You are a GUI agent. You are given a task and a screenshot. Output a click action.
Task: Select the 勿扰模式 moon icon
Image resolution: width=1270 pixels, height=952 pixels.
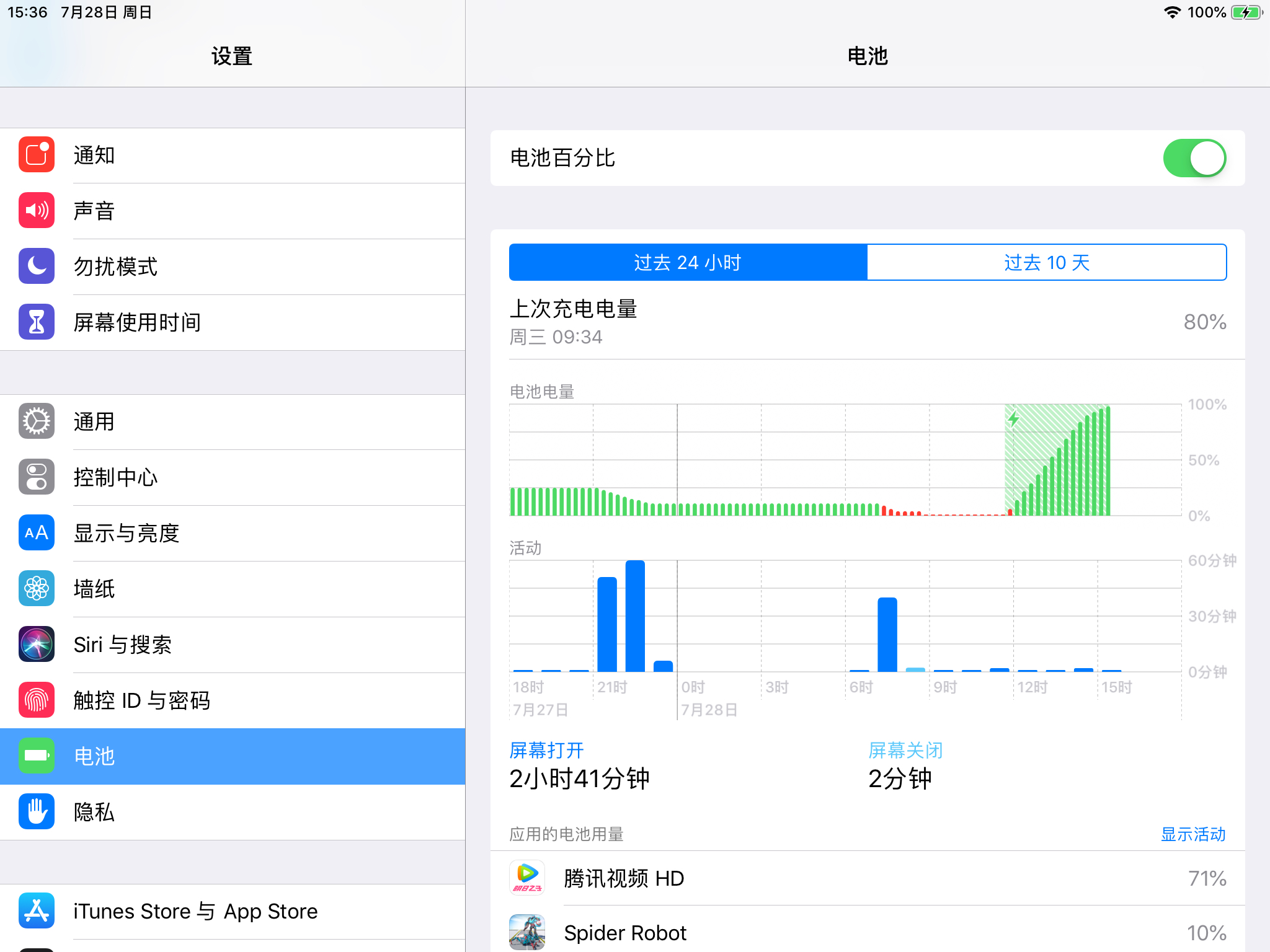tap(37, 267)
